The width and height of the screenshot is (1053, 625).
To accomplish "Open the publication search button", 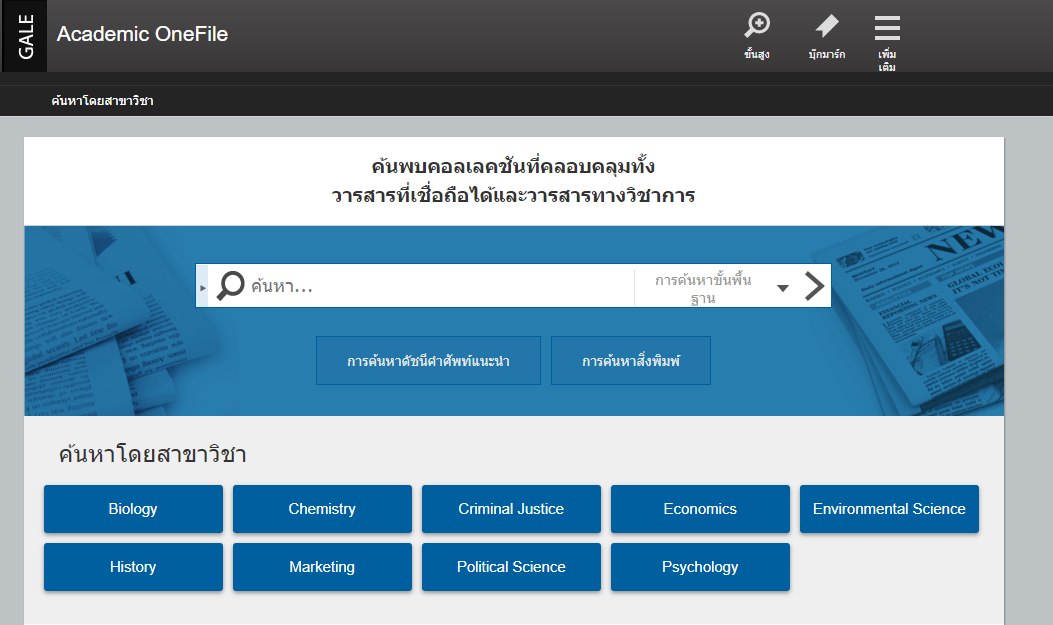I will coord(631,360).
